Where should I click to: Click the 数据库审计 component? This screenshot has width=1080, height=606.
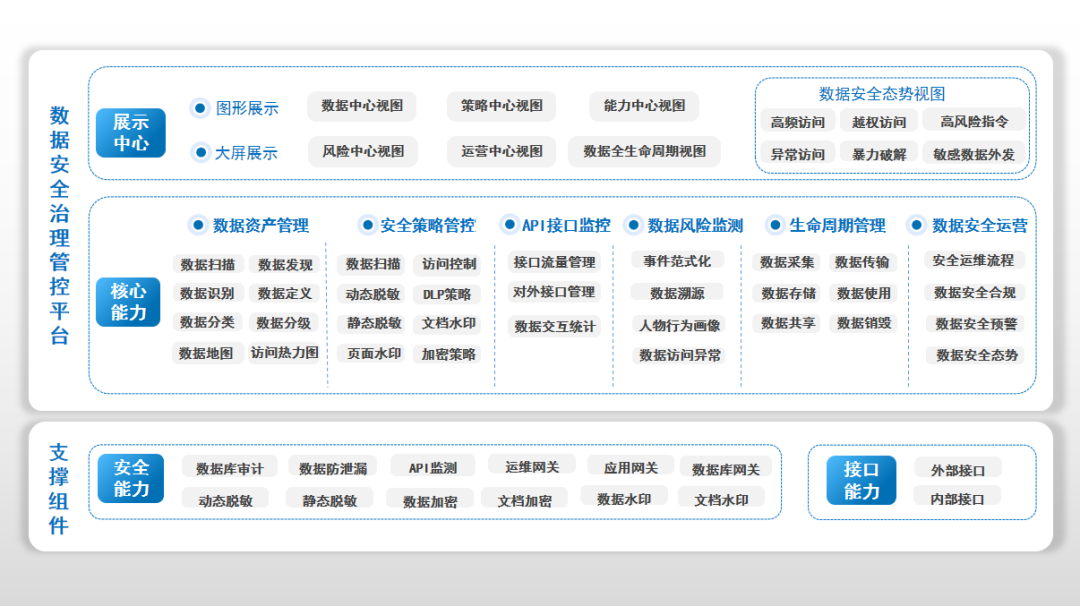point(230,468)
